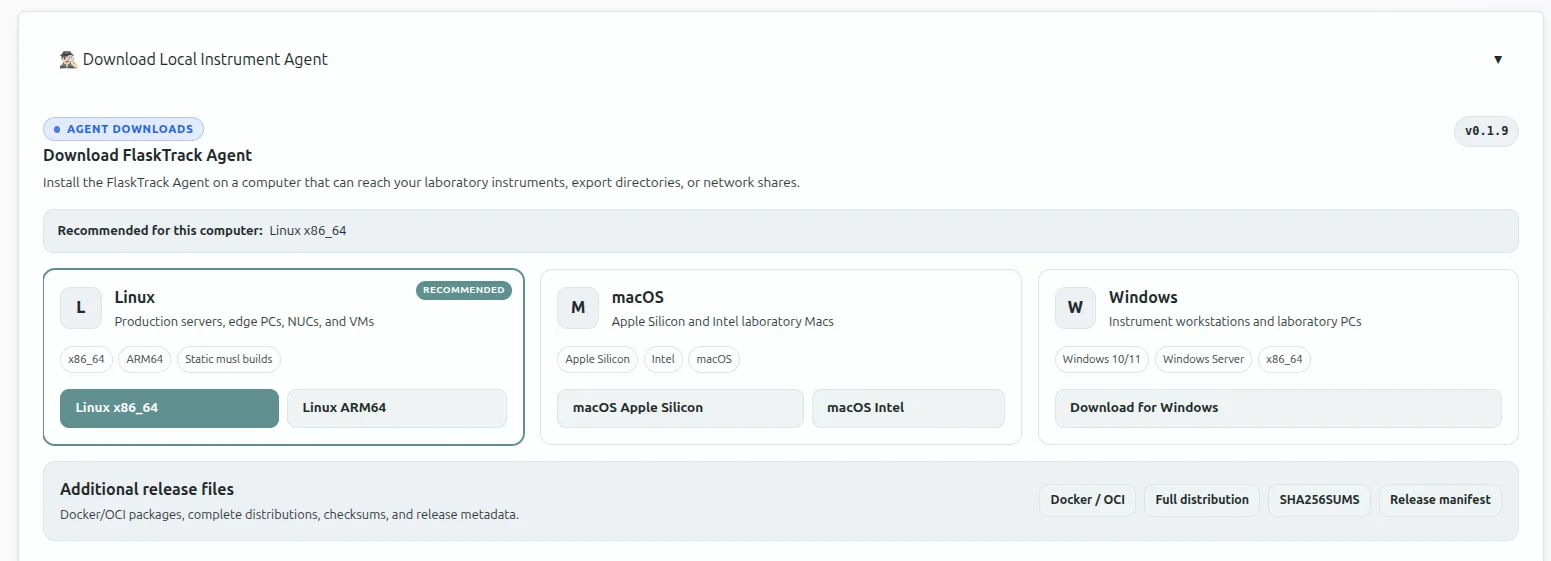This screenshot has width=1551, height=561.
Task: Get the Full distribution package
Action: pyautogui.click(x=1202, y=500)
